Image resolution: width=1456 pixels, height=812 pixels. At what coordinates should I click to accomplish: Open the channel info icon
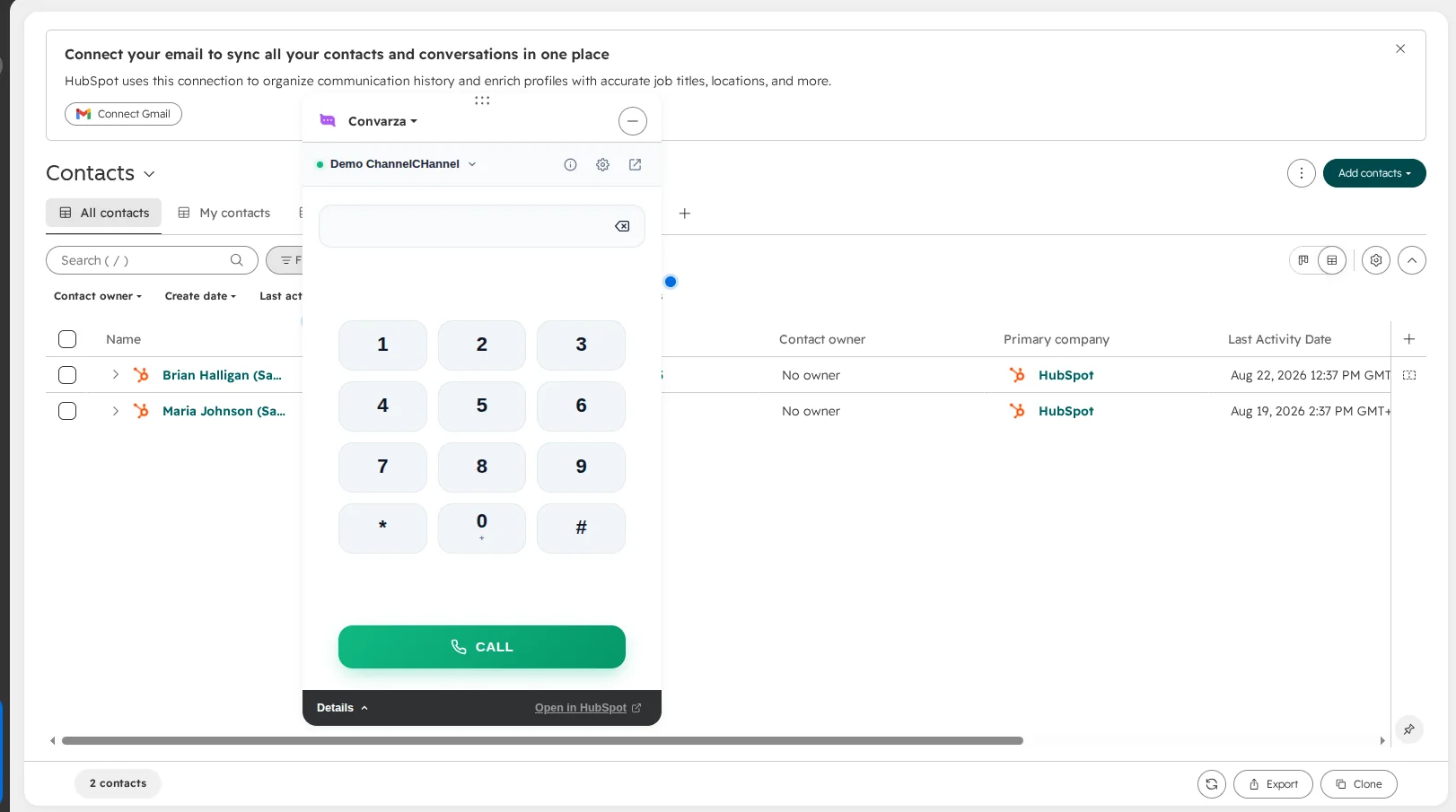pyautogui.click(x=570, y=164)
